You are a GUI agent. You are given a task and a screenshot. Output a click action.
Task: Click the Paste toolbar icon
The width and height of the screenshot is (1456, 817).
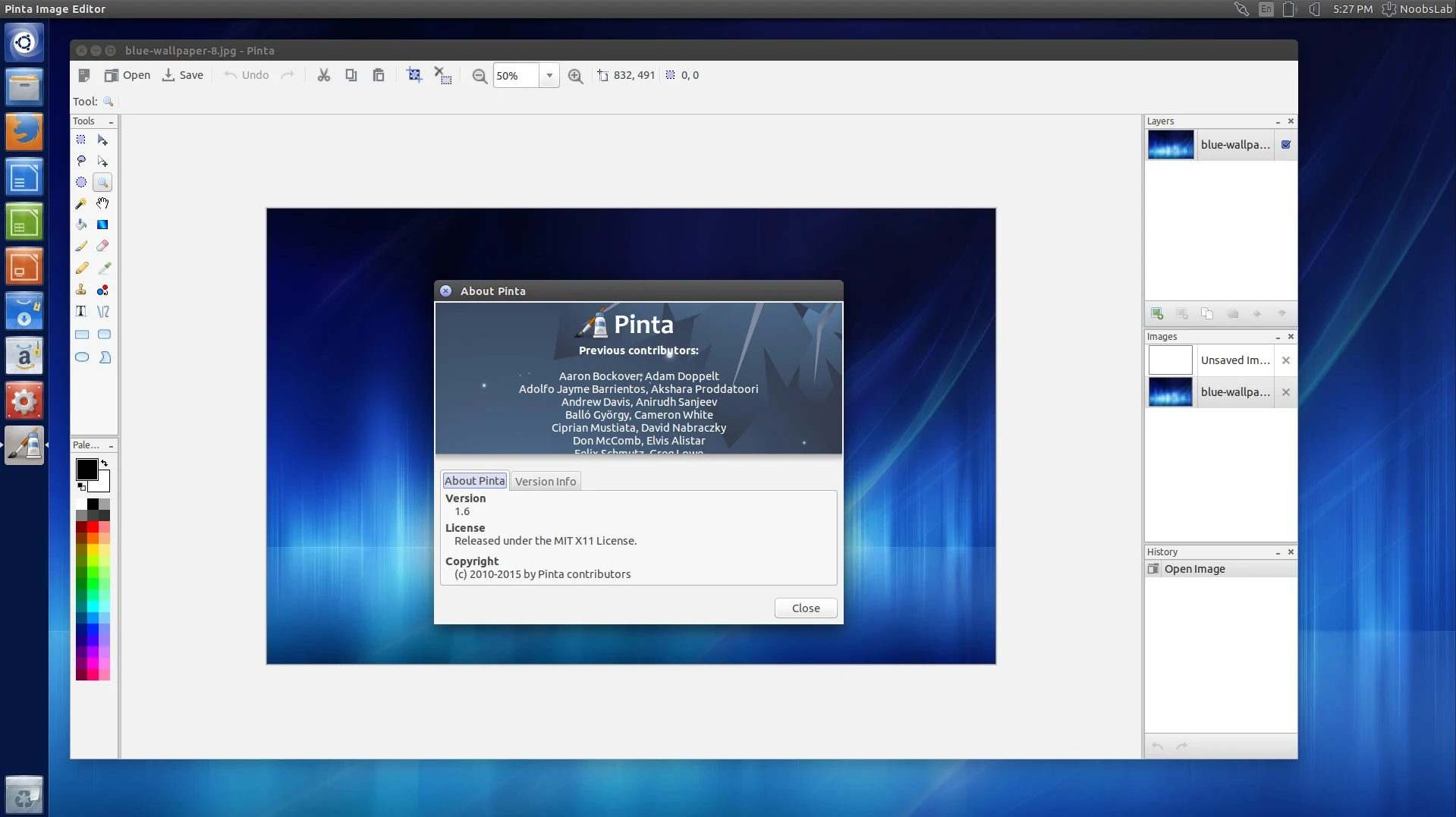379,75
